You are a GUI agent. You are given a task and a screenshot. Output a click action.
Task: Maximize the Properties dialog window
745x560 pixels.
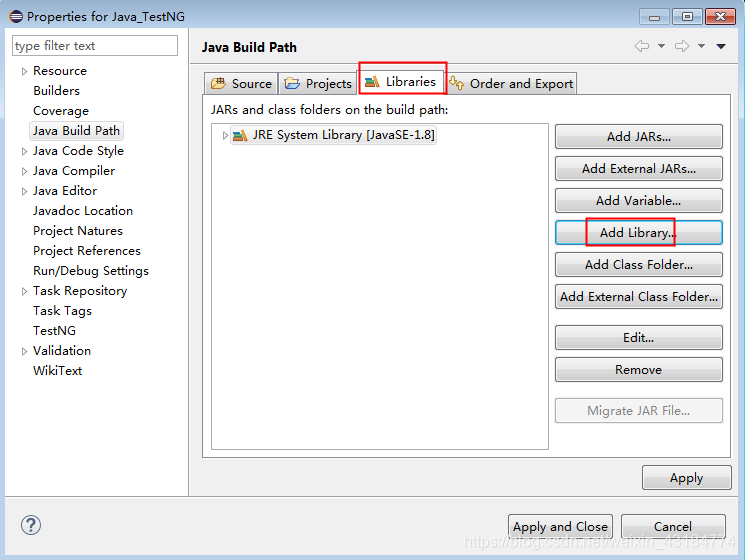click(688, 17)
